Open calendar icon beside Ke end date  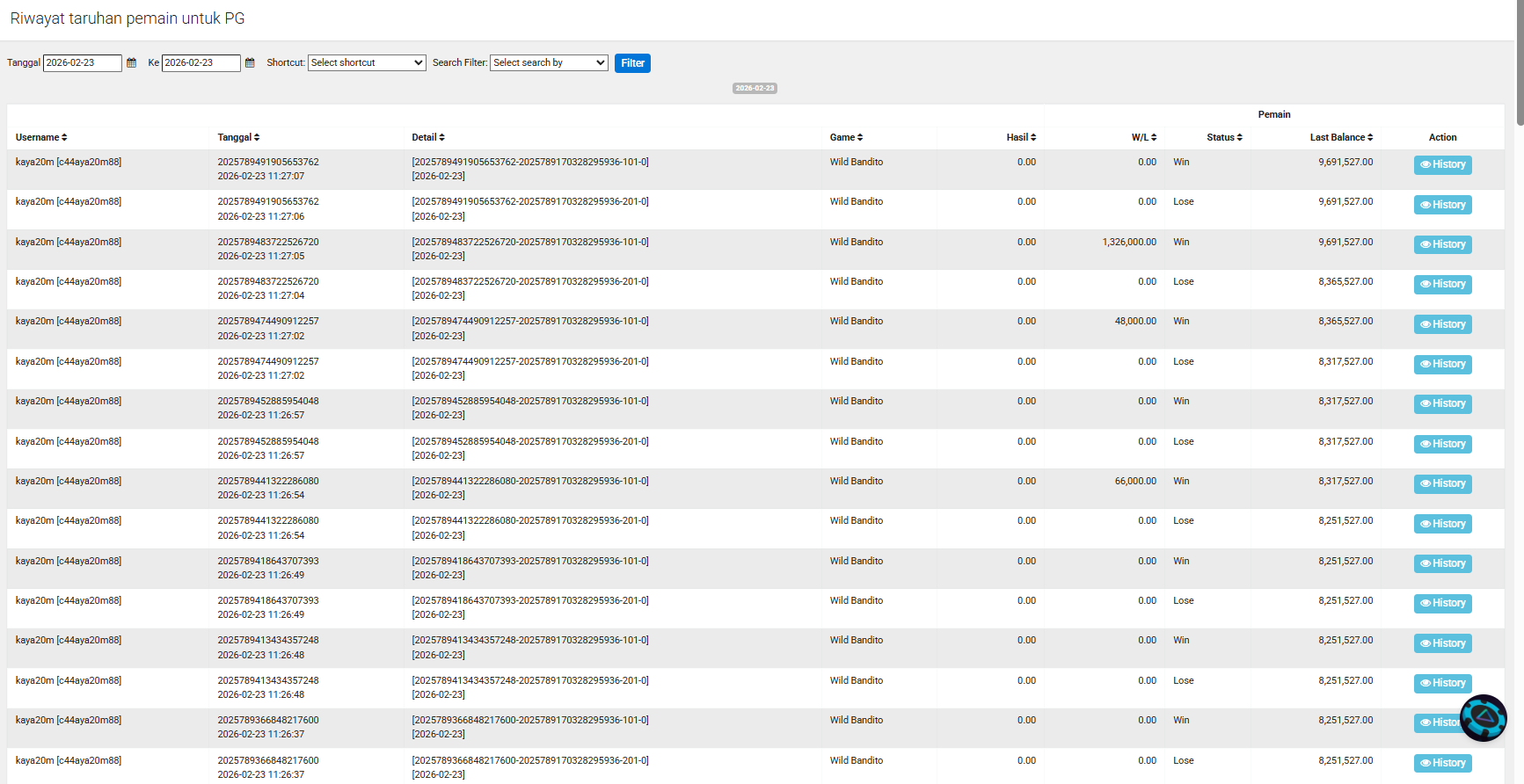tap(250, 63)
